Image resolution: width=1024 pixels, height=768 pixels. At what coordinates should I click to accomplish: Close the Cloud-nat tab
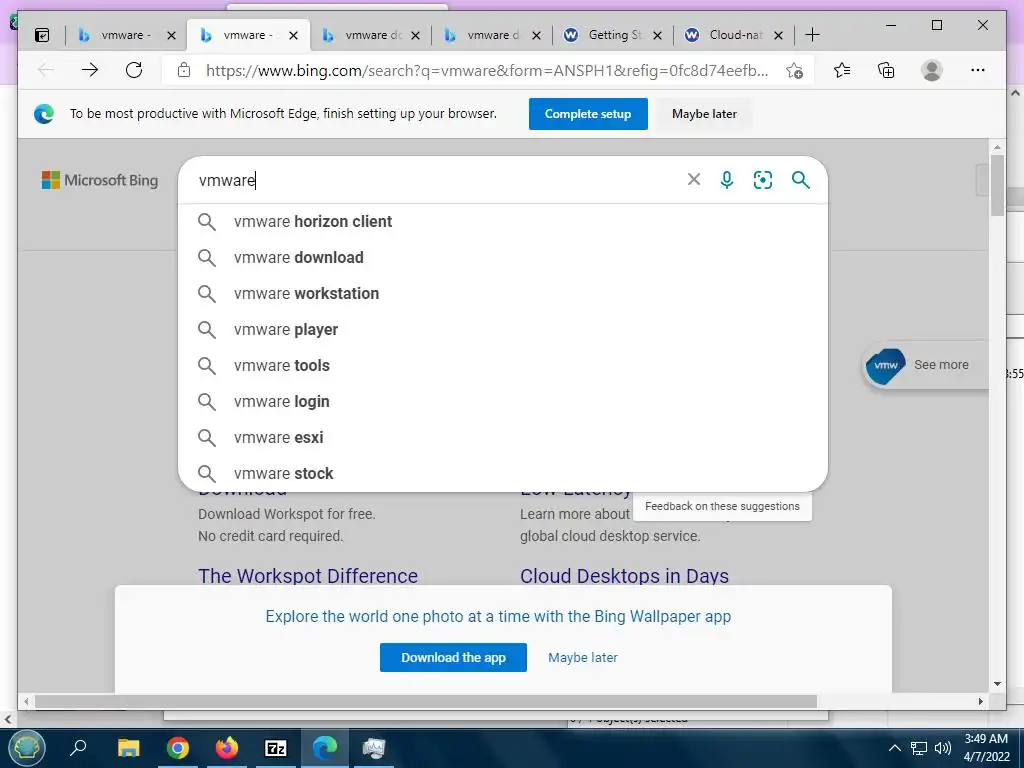pyautogui.click(x=778, y=35)
